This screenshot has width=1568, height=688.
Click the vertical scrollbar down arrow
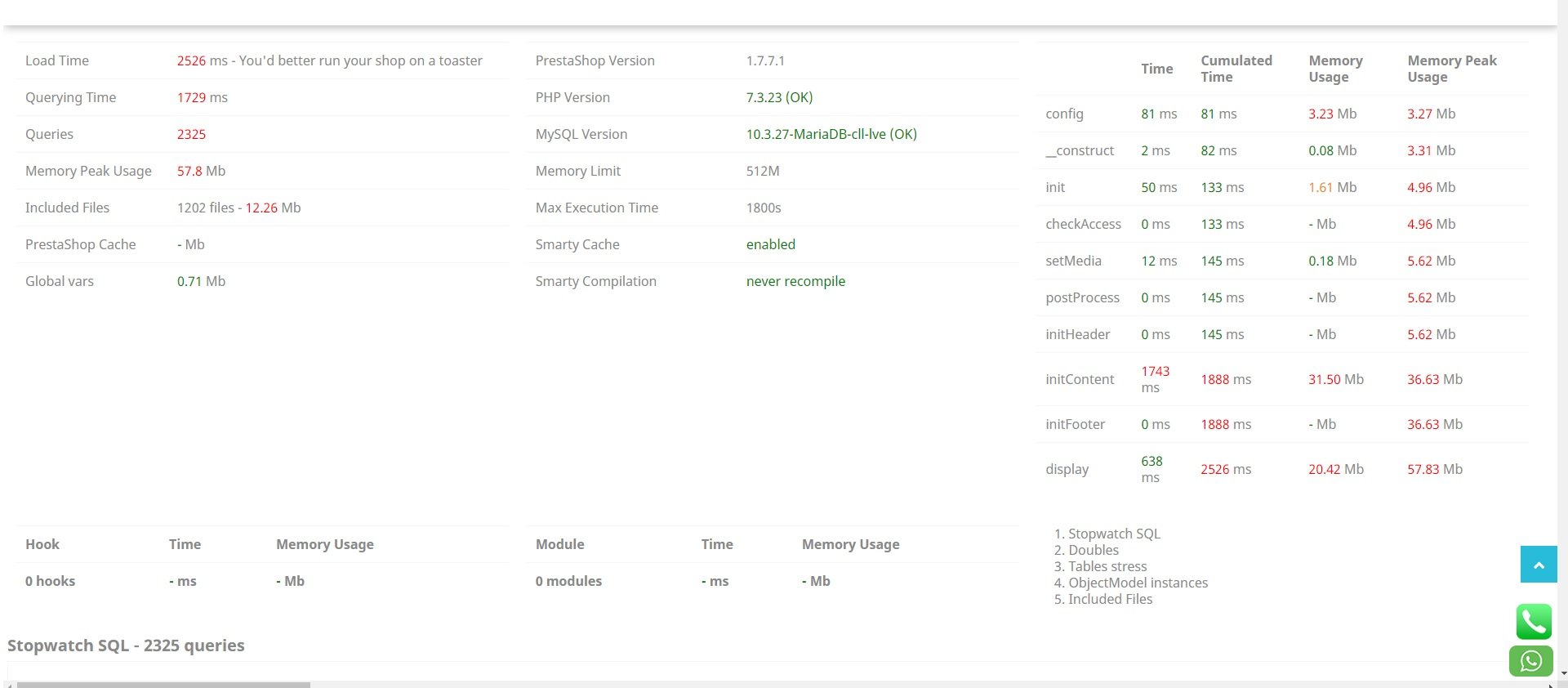click(1563, 675)
